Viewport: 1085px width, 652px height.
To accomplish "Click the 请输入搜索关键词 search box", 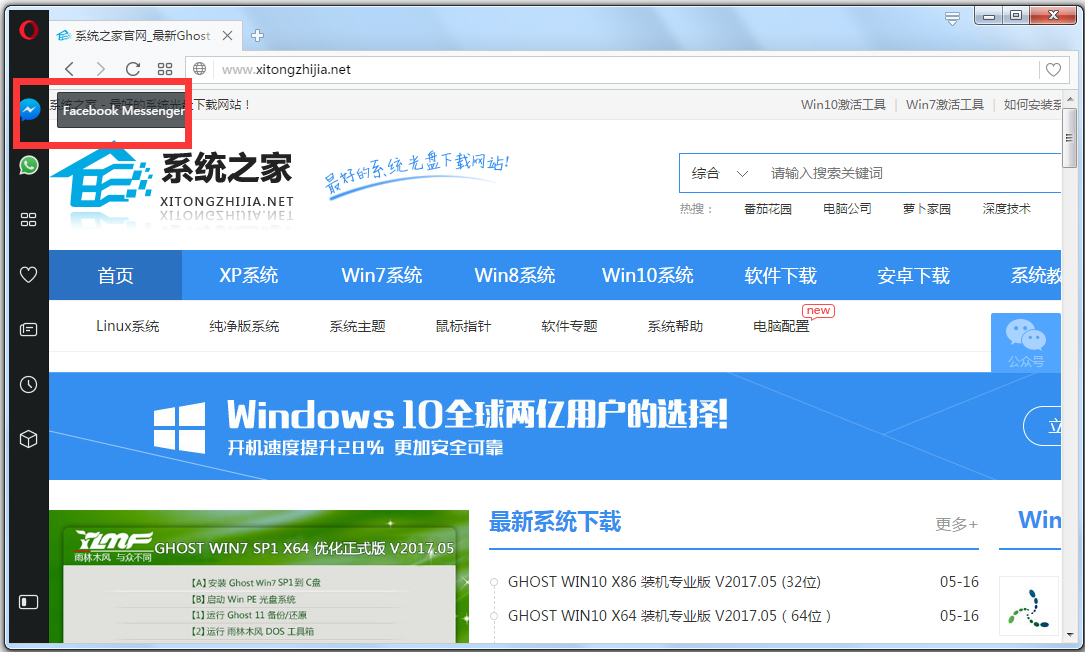I will tap(913, 173).
